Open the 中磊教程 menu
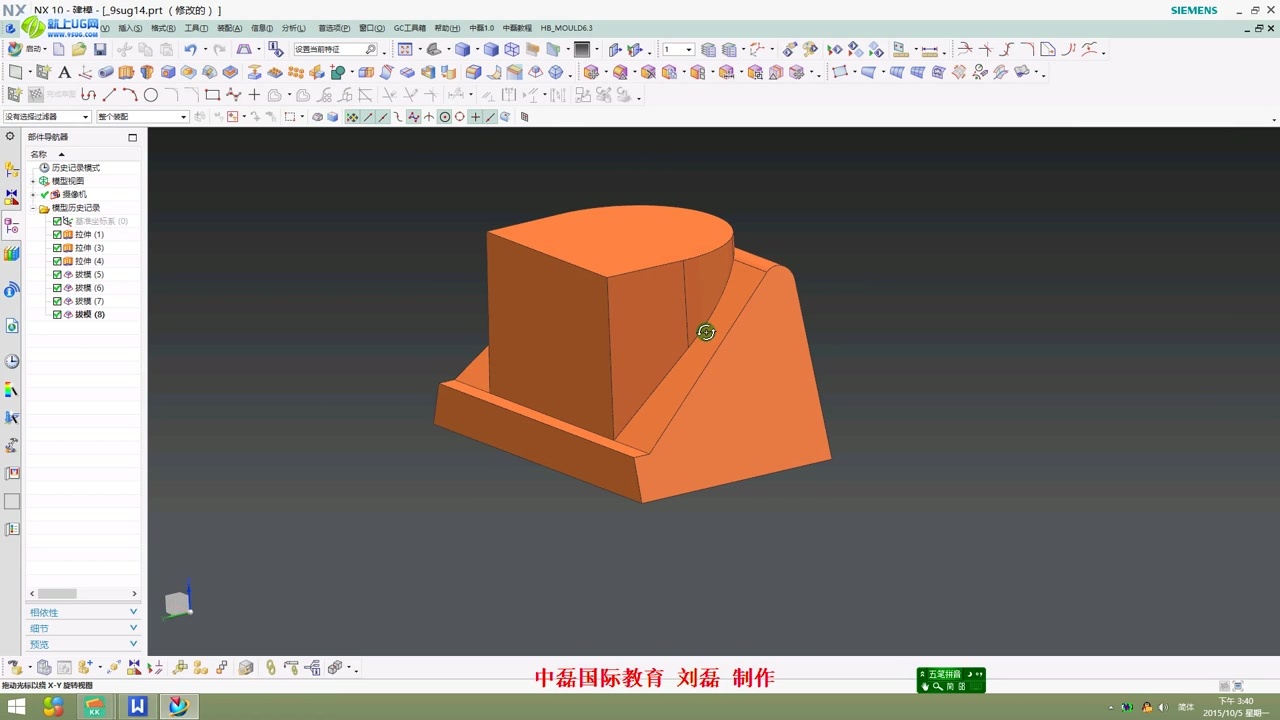This screenshot has width=1280, height=720. [517, 28]
